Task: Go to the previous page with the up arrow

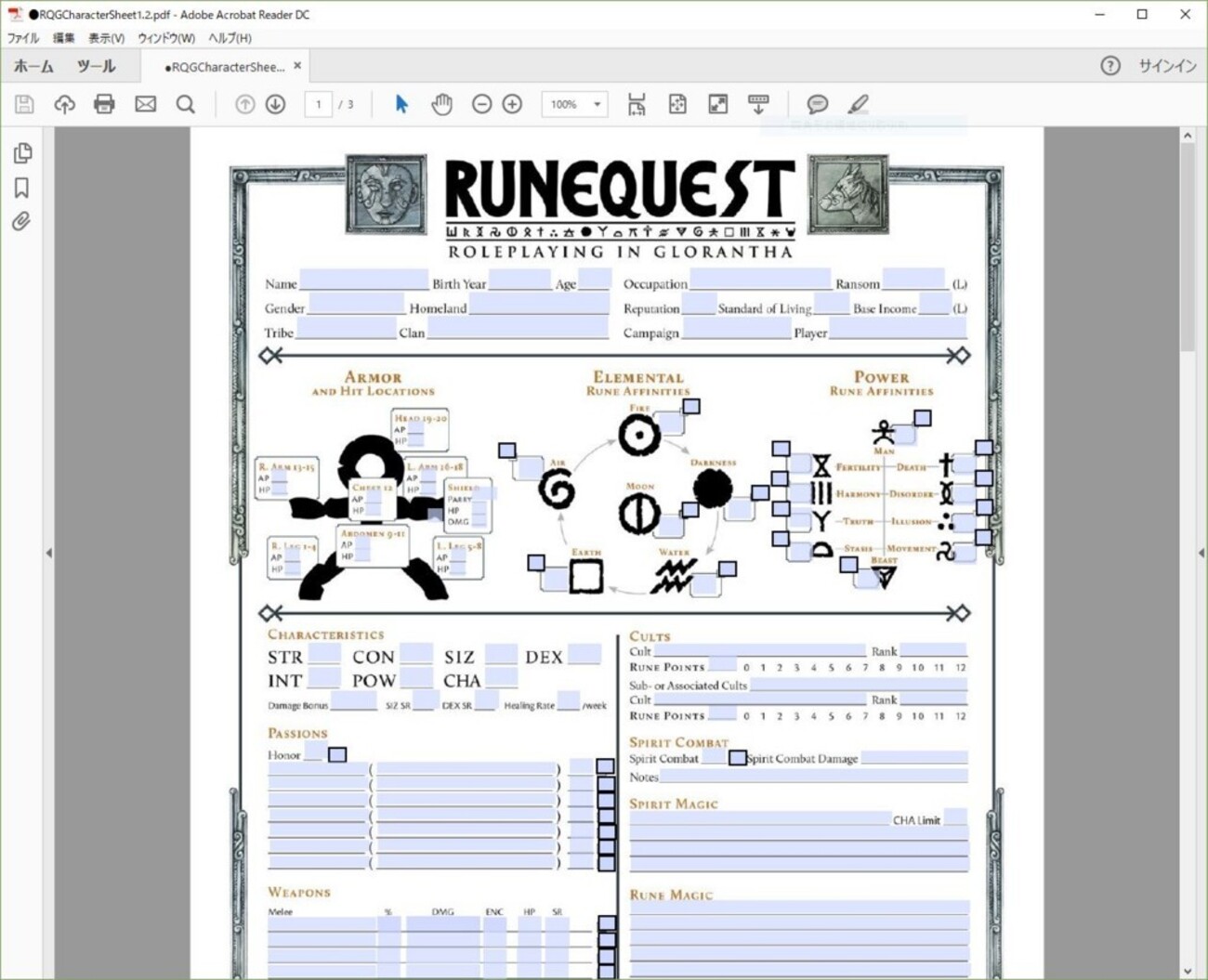Action: (x=244, y=104)
